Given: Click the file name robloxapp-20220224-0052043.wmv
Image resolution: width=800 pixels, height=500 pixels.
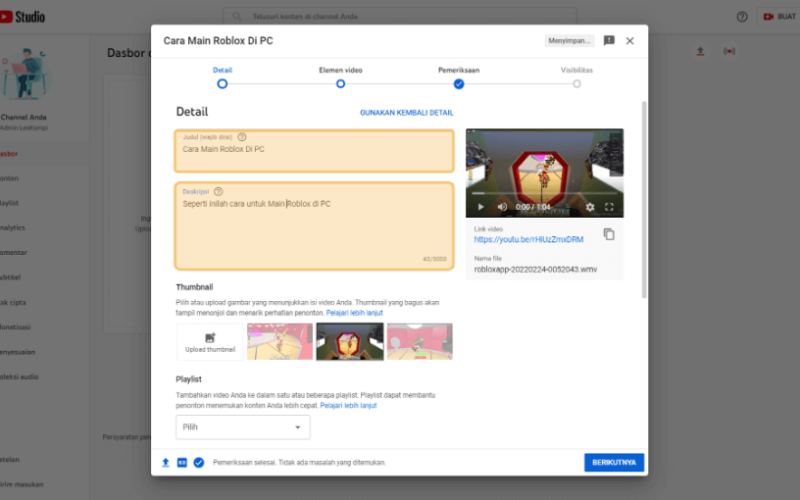Looking at the screenshot, I should pyautogui.click(x=535, y=269).
